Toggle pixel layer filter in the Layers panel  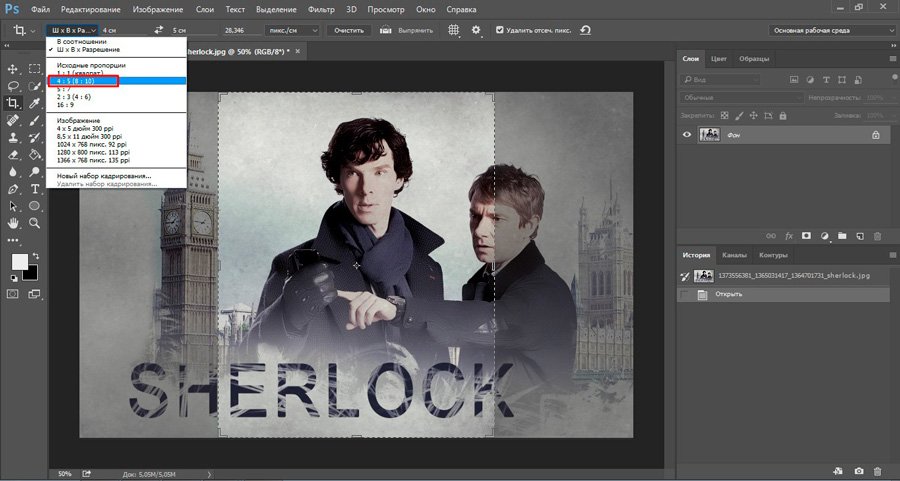click(x=794, y=80)
